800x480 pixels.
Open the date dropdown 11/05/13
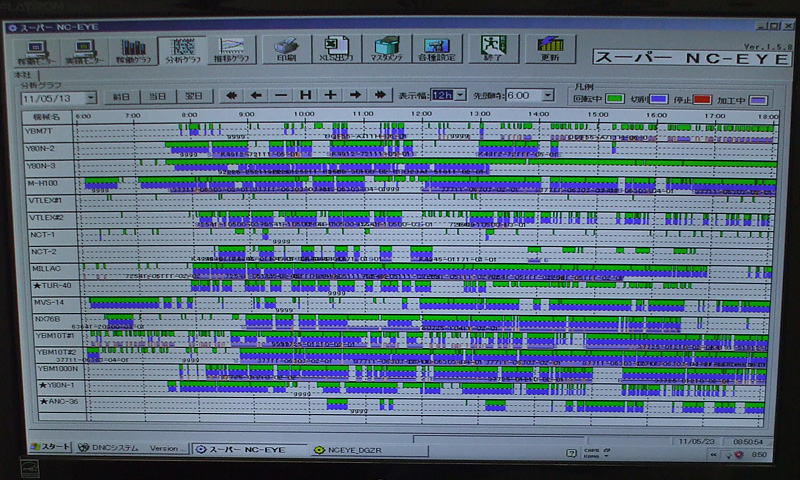91,97
